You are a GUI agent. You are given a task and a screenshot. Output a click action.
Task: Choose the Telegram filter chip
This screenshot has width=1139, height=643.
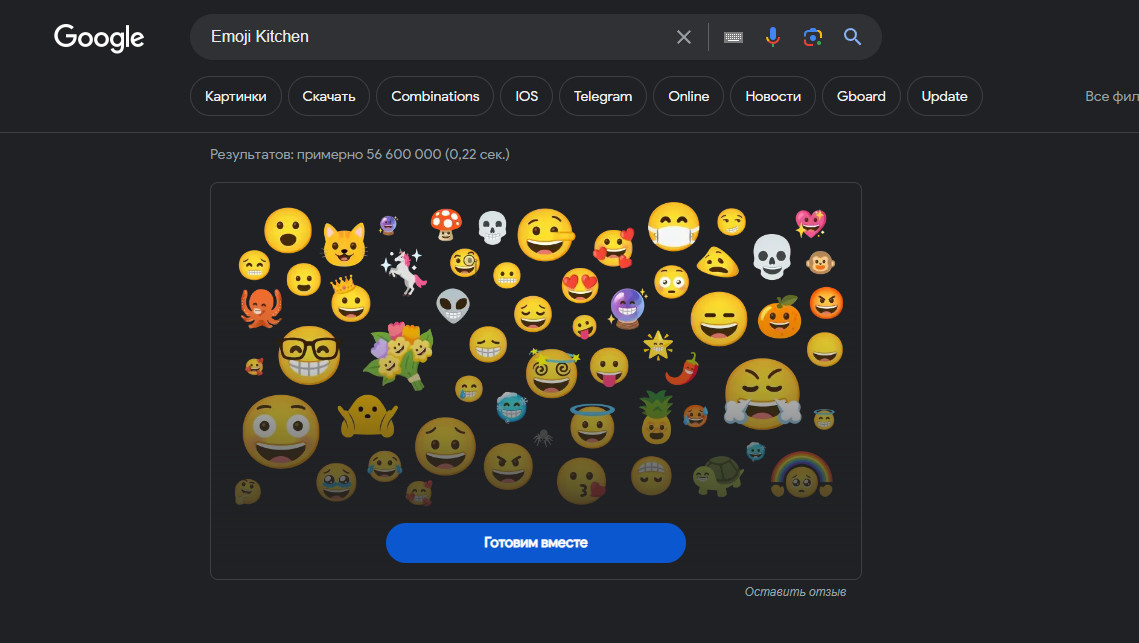point(603,97)
